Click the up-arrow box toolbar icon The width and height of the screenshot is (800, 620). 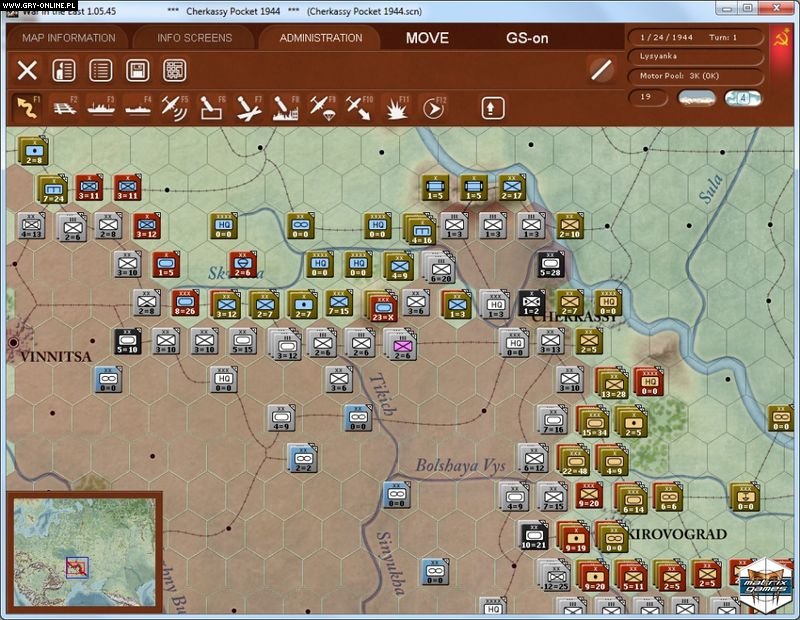pos(492,108)
